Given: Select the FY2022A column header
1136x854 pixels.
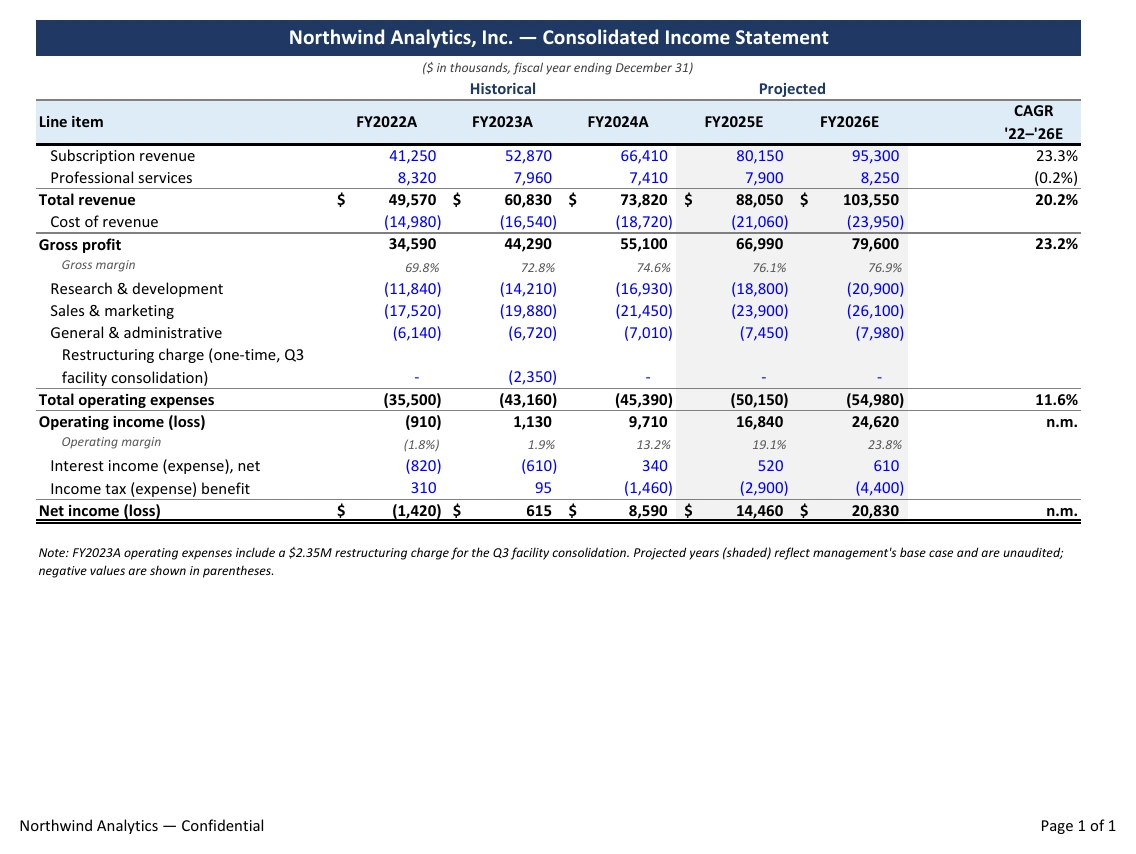Looking at the screenshot, I should [x=386, y=122].
